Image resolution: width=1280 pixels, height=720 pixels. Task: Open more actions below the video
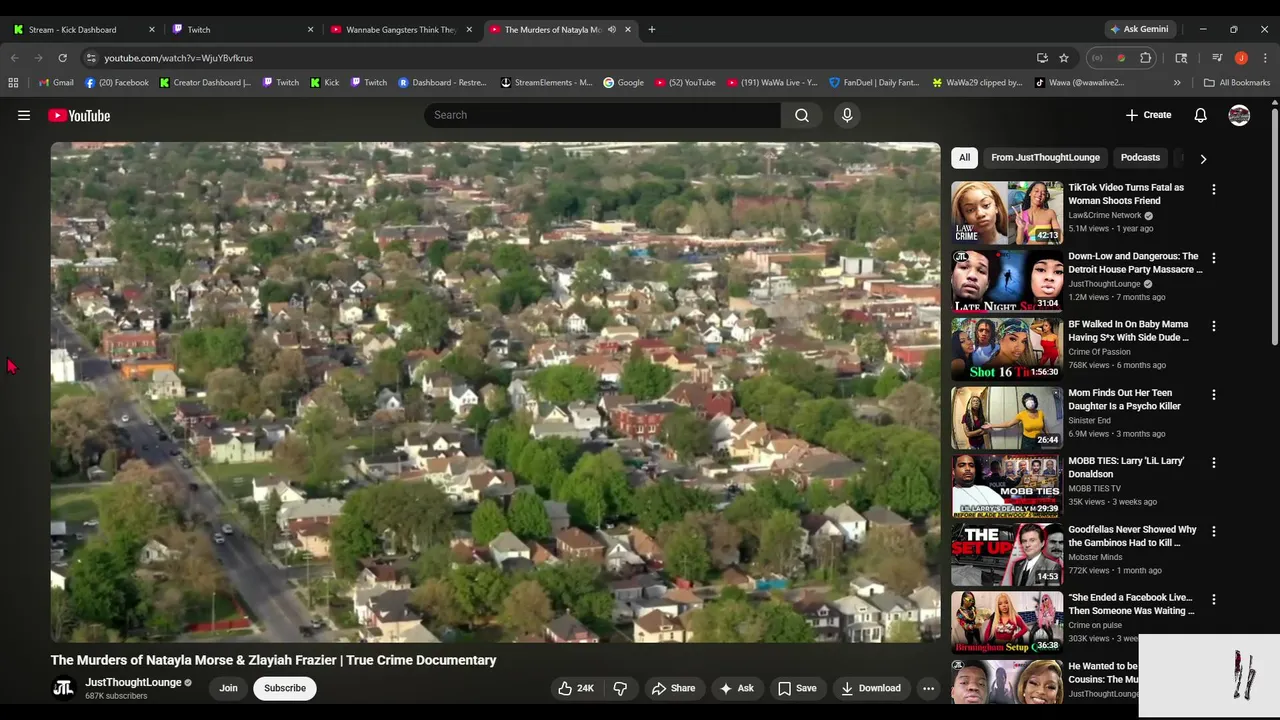tap(928, 688)
